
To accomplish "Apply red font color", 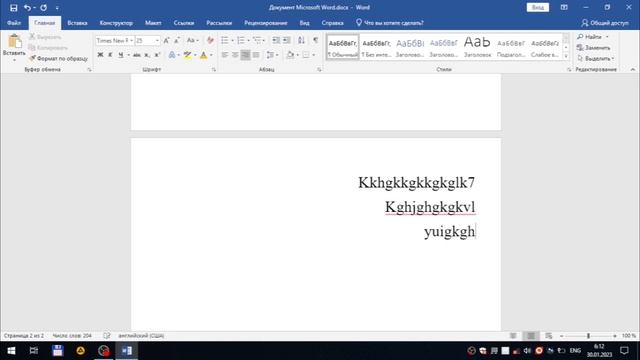I will (204, 55).
